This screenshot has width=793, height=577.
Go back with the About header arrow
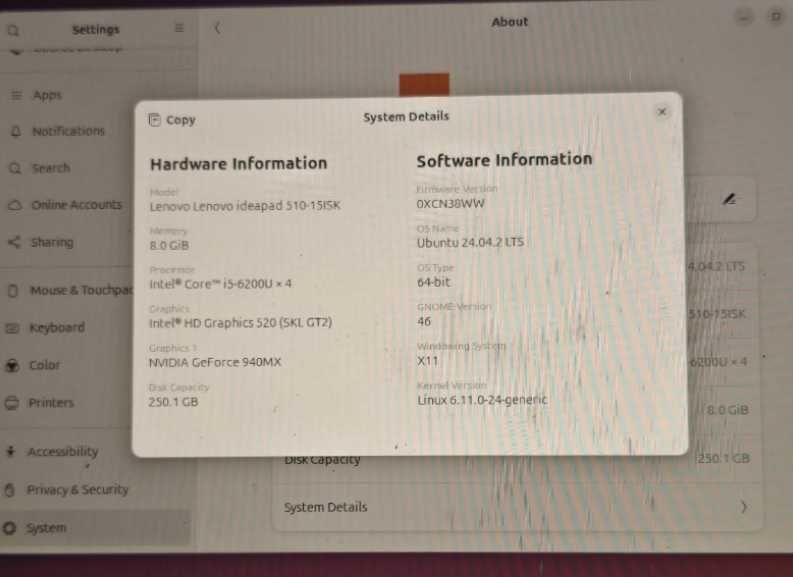tap(217, 28)
